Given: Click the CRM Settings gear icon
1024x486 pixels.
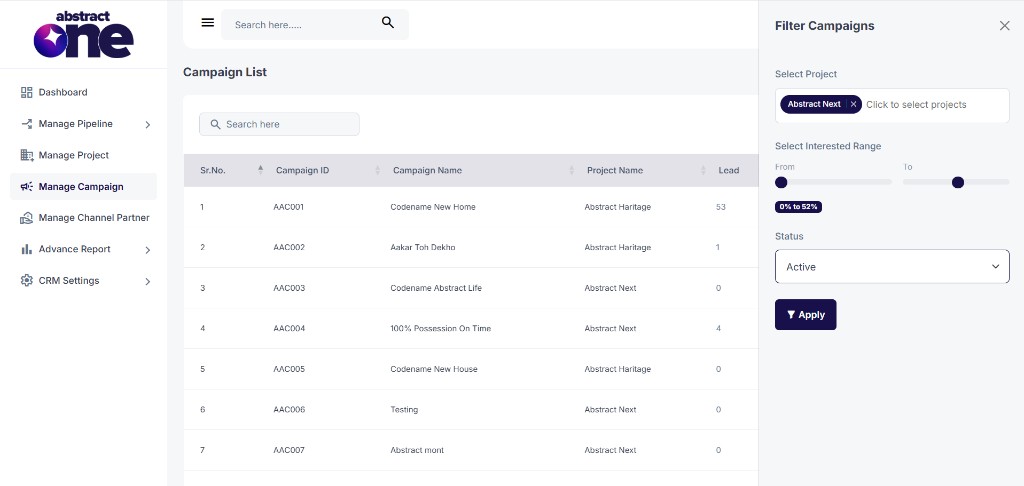Looking at the screenshot, I should click(27, 280).
